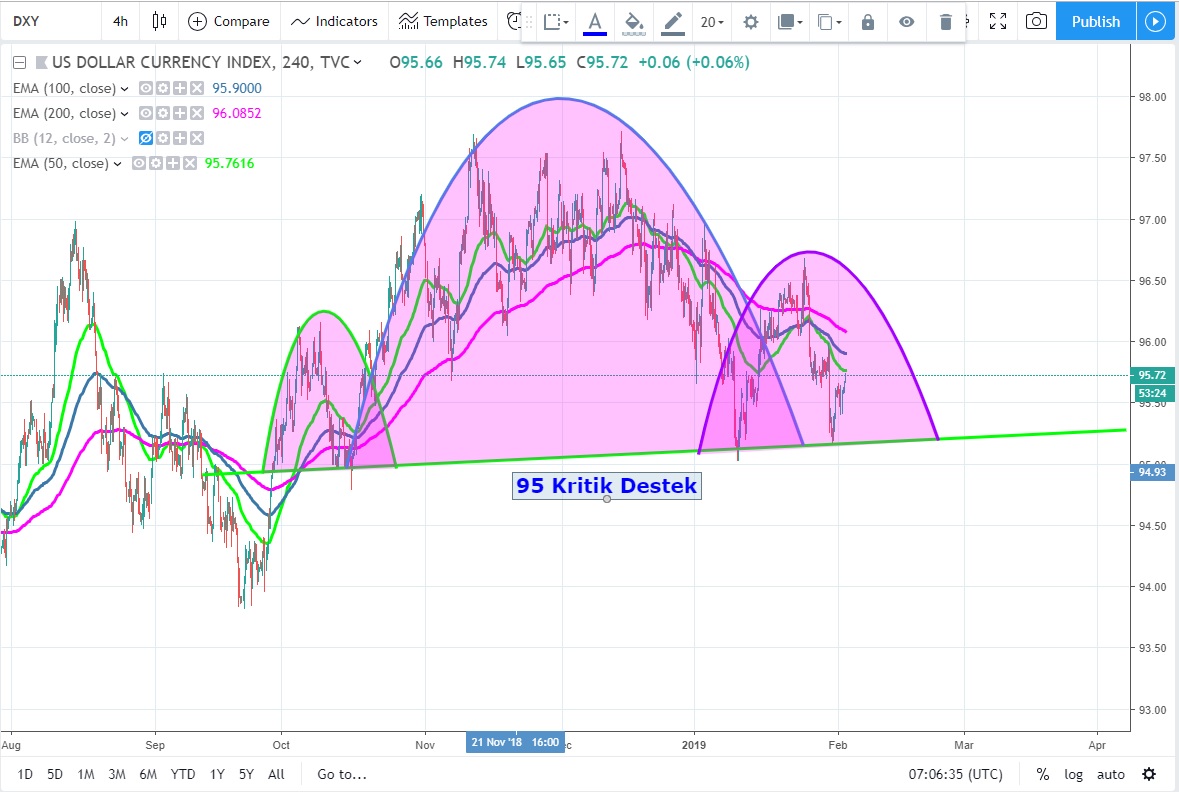Click the paint bucket background color tool
The height and width of the screenshot is (792, 1179).
point(632,22)
